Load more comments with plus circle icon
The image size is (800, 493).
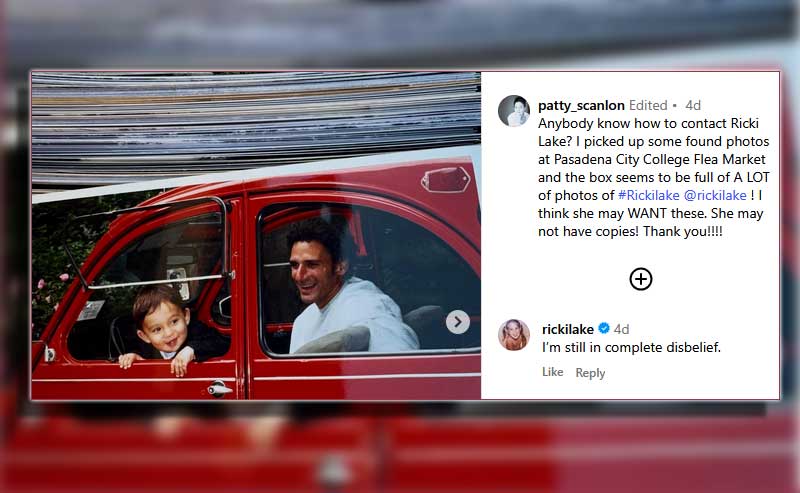click(x=641, y=279)
